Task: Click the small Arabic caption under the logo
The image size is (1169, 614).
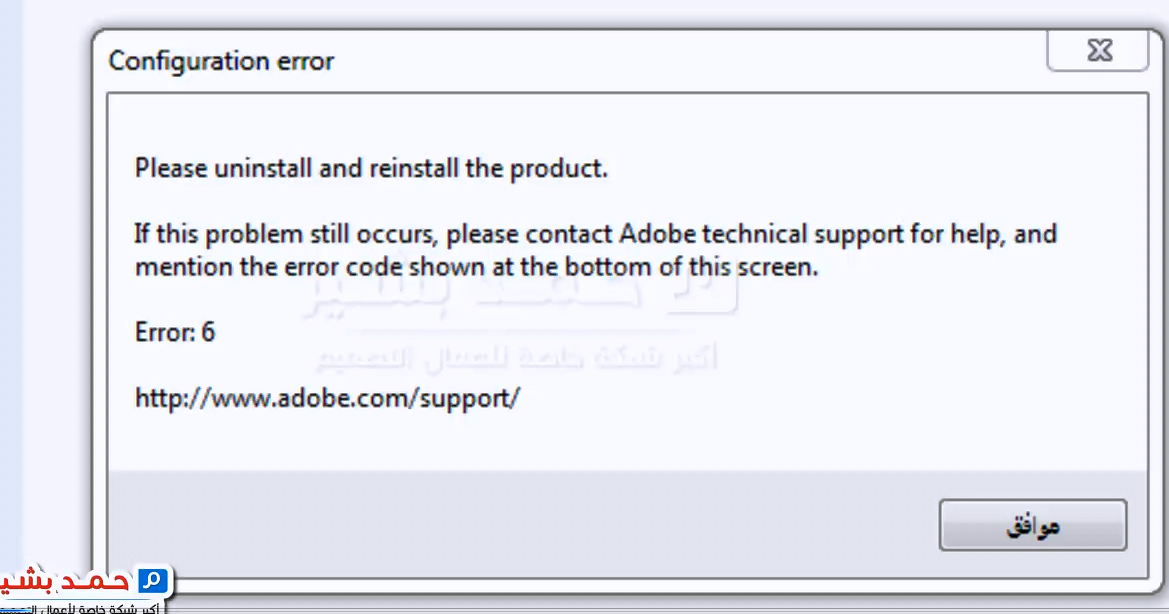Action: 80,608
